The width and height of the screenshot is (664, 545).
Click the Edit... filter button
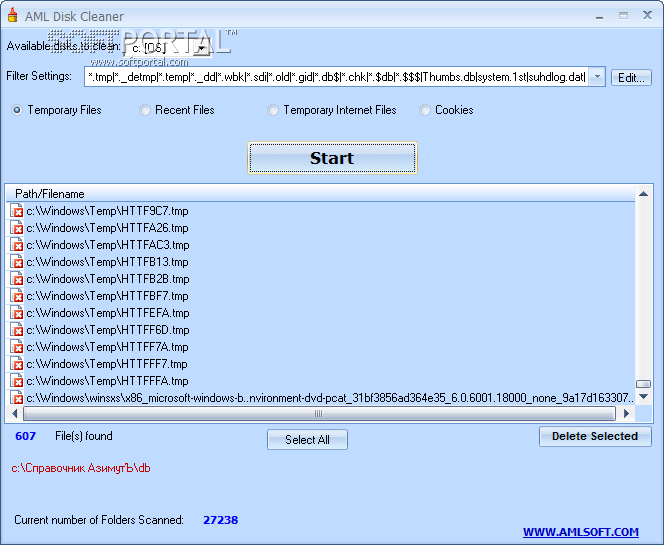(x=631, y=77)
